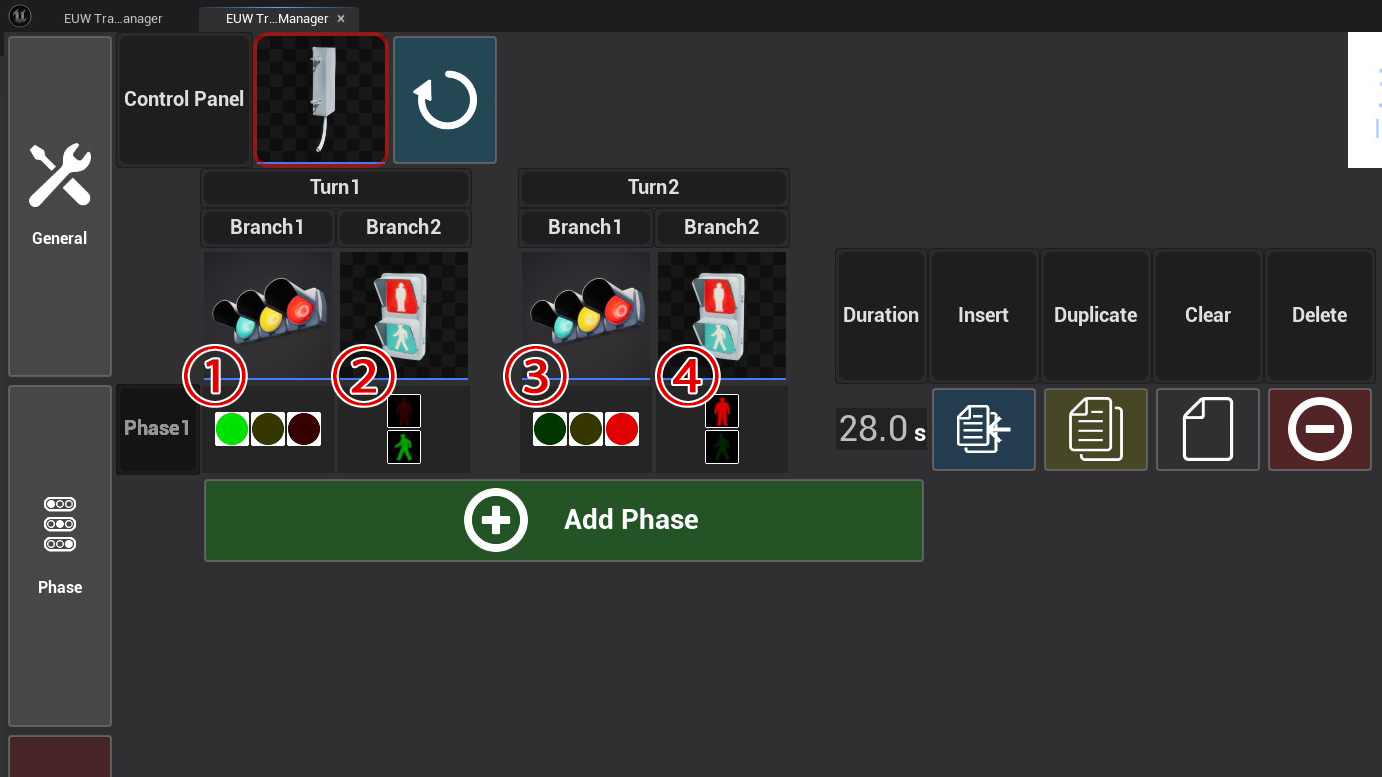This screenshot has height=777, width=1382.
Task: Close the active EUW Tr...Manager tab
Action: 341,18
